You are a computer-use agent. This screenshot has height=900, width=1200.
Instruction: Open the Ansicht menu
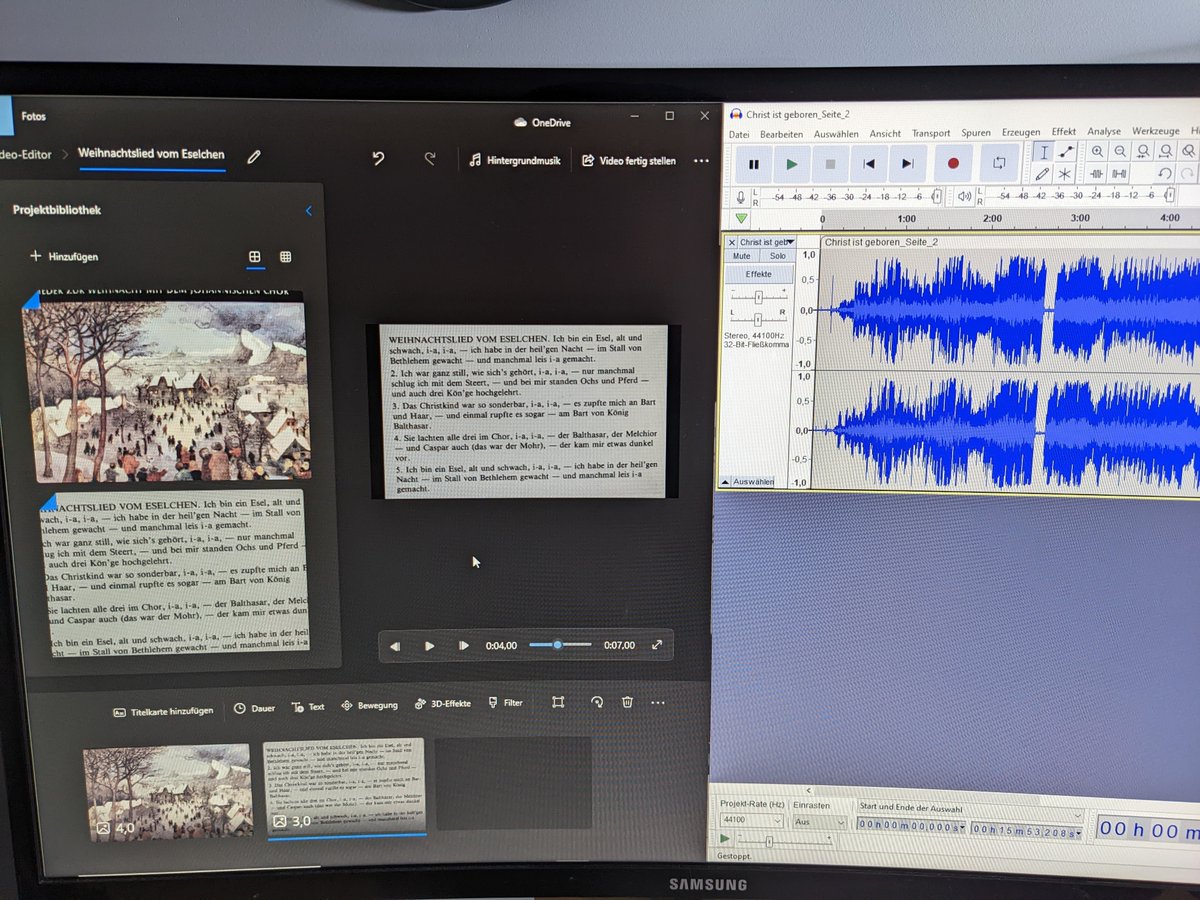[x=885, y=133]
